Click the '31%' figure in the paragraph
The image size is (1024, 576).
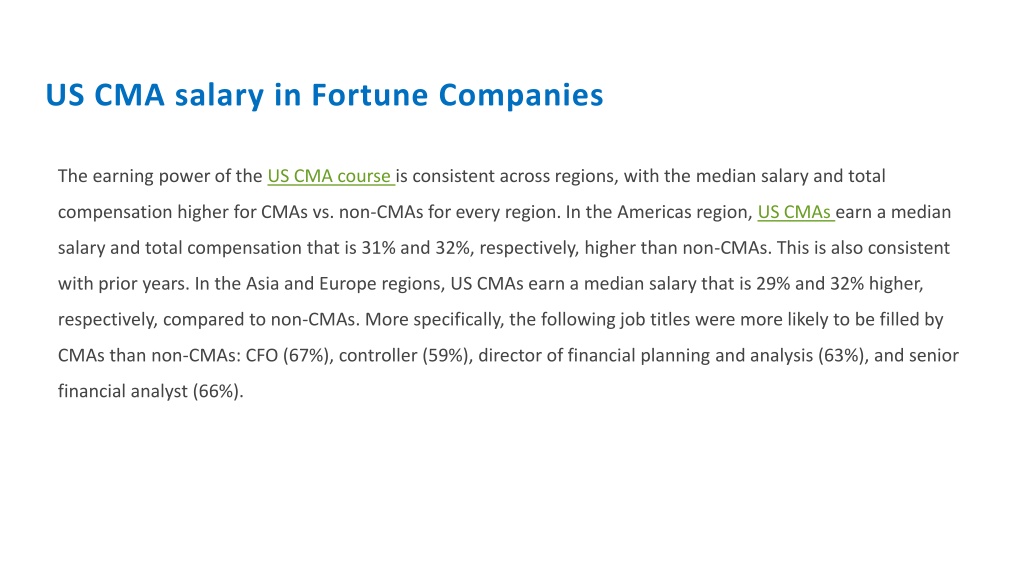(x=376, y=248)
